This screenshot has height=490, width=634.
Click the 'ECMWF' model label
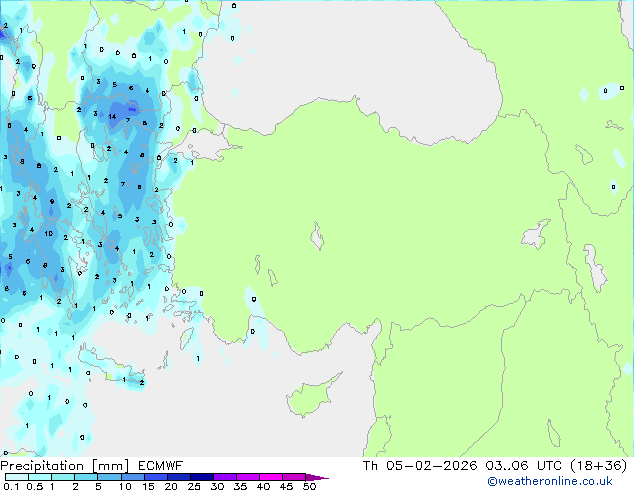(161, 466)
